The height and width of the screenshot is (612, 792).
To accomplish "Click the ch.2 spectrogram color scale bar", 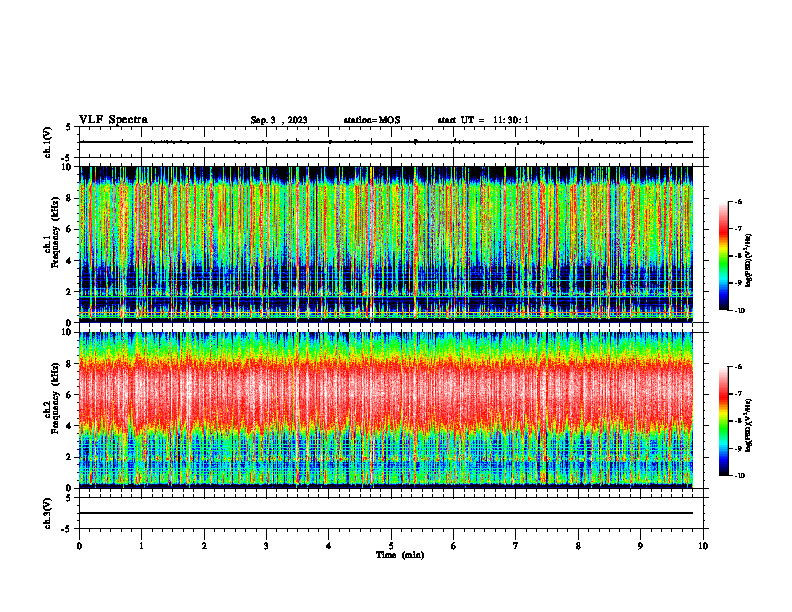I will point(724,421).
